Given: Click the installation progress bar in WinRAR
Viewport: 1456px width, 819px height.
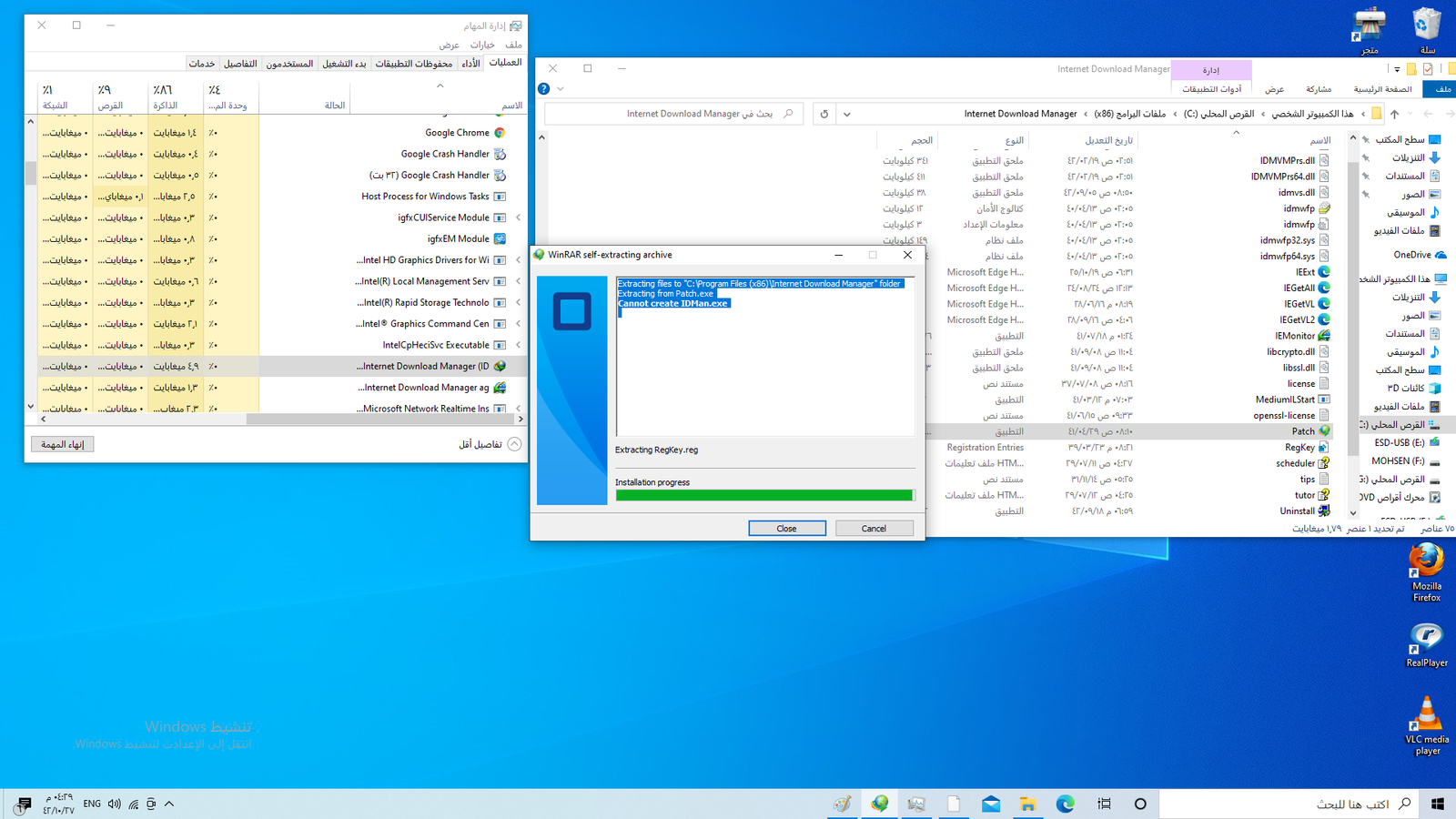Looking at the screenshot, I should [765, 495].
